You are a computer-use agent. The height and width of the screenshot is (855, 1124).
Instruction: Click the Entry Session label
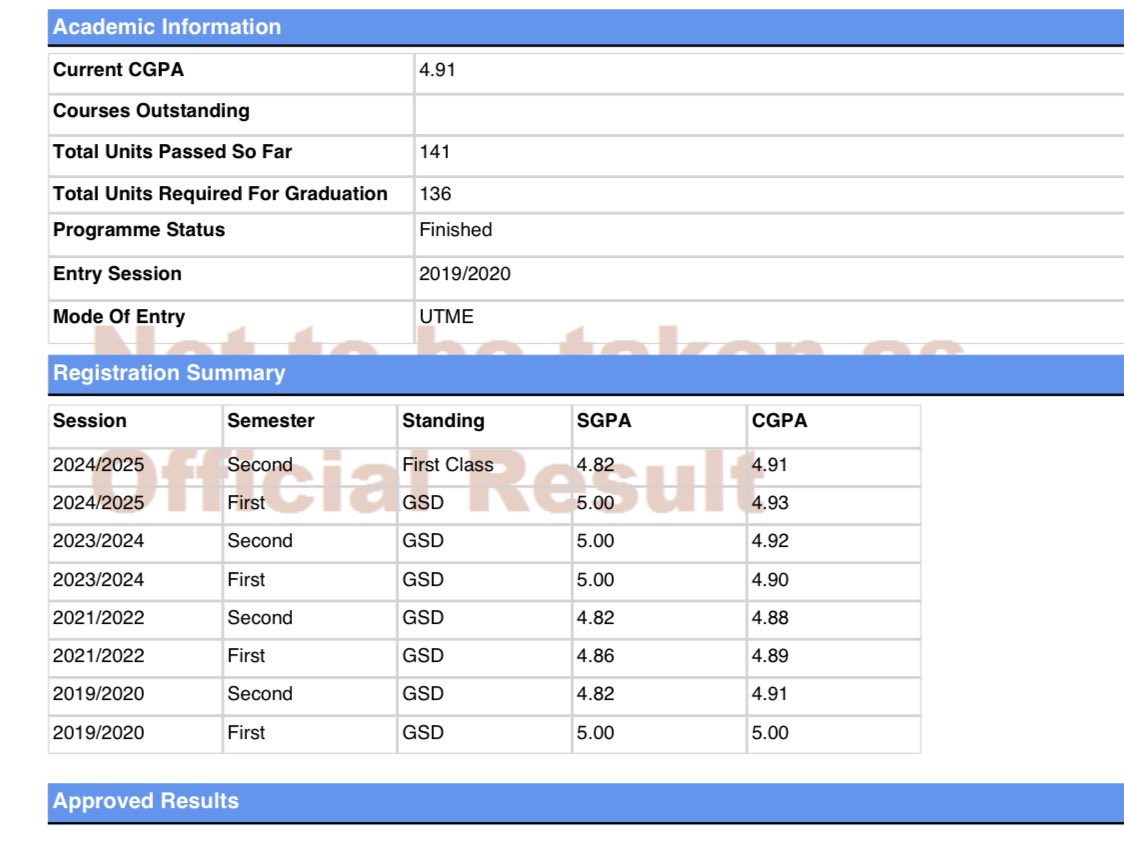click(x=118, y=274)
